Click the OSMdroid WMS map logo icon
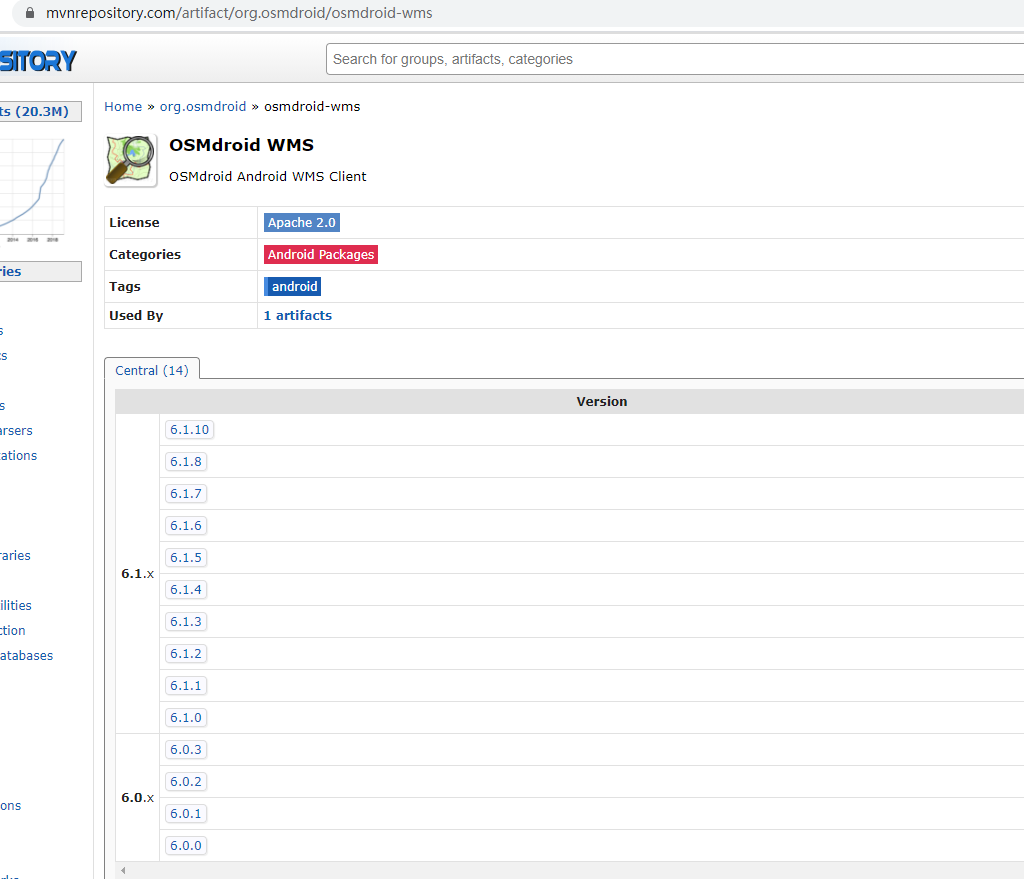This screenshot has width=1024, height=879. tap(131, 160)
